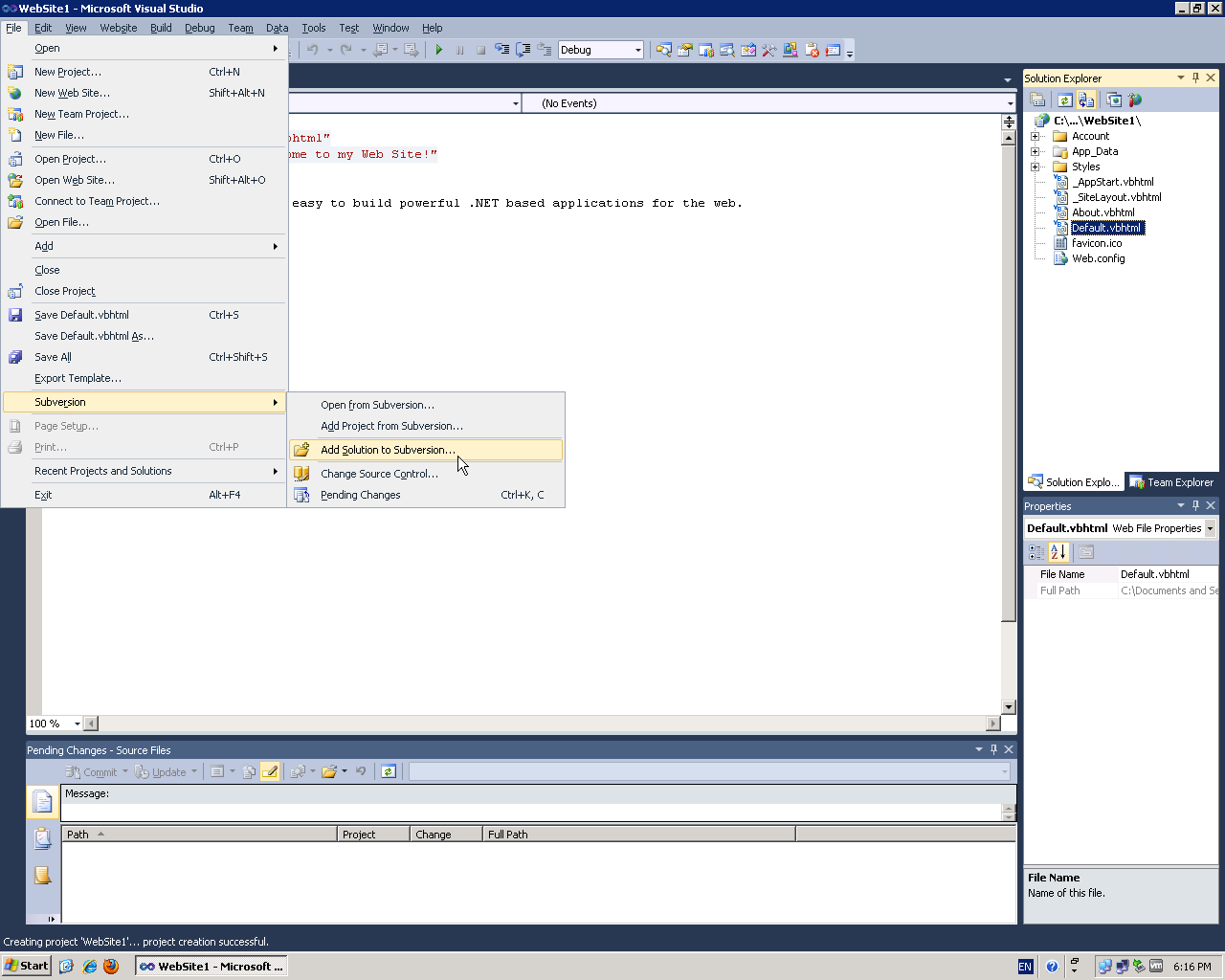Choose New Web Site from File menu
The width and height of the screenshot is (1225, 980).
pyautogui.click(x=145, y=93)
